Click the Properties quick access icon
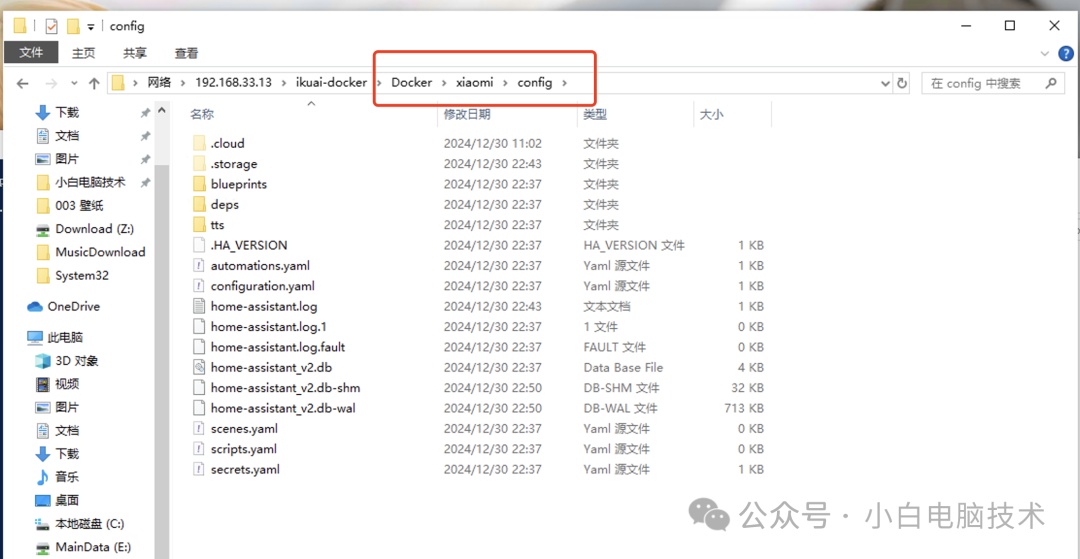The height and width of the screenshot is (559, 1080). 52,26
